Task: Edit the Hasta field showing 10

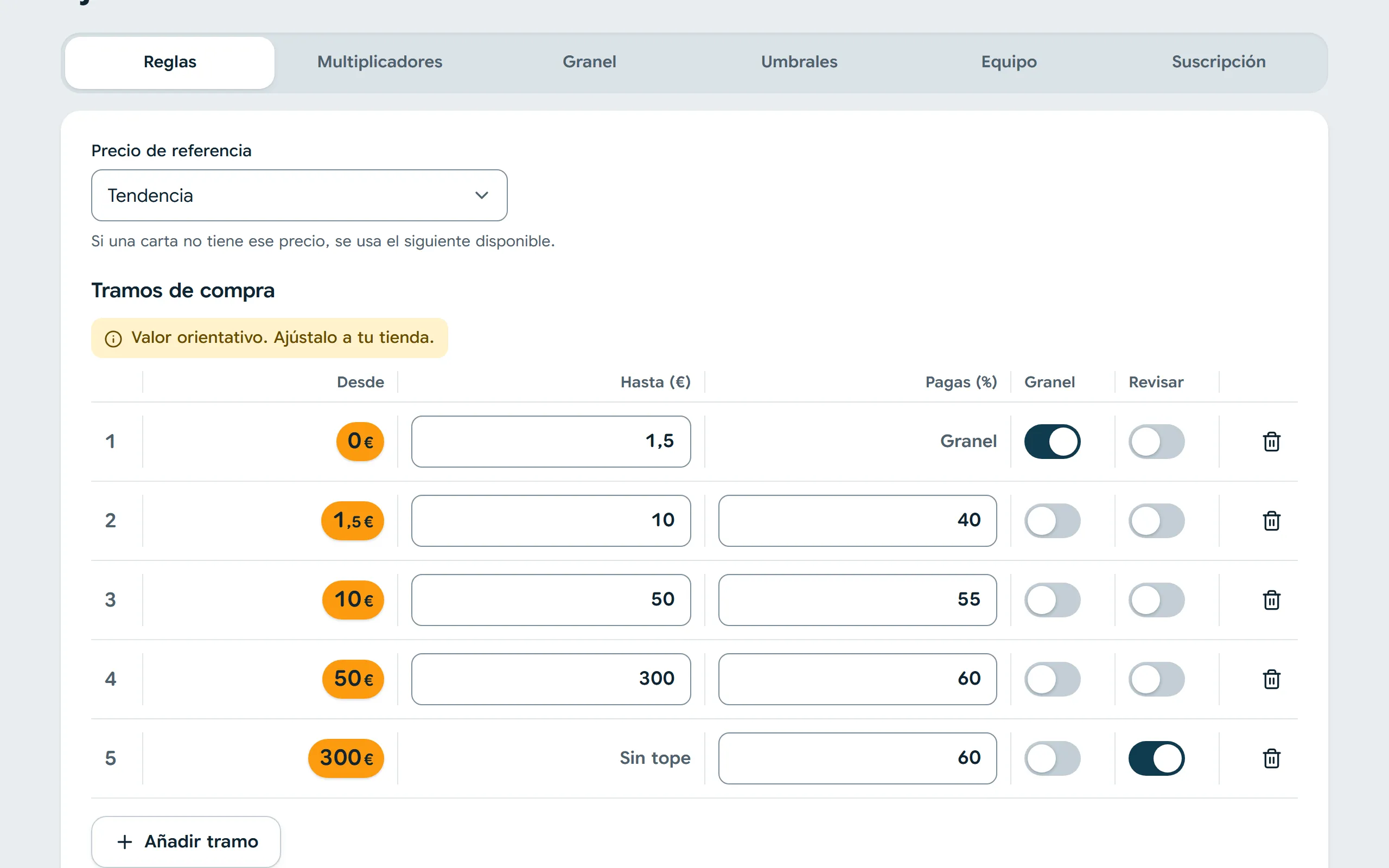Action: pos(551,521)
